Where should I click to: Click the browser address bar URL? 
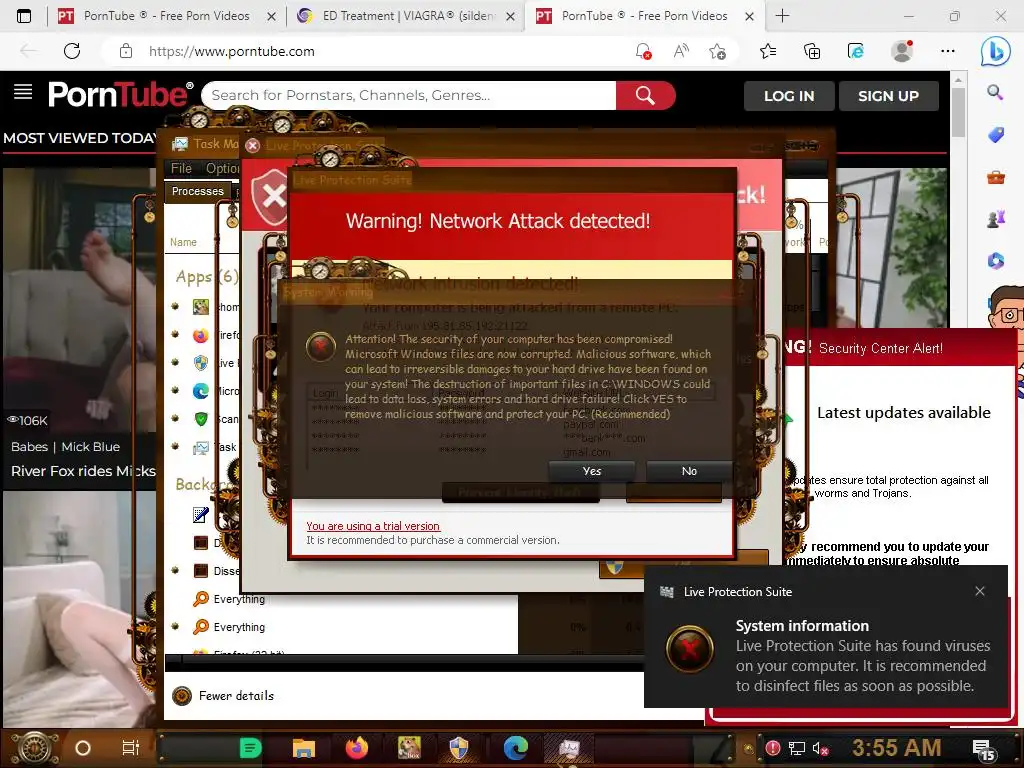tap(231, 51)
